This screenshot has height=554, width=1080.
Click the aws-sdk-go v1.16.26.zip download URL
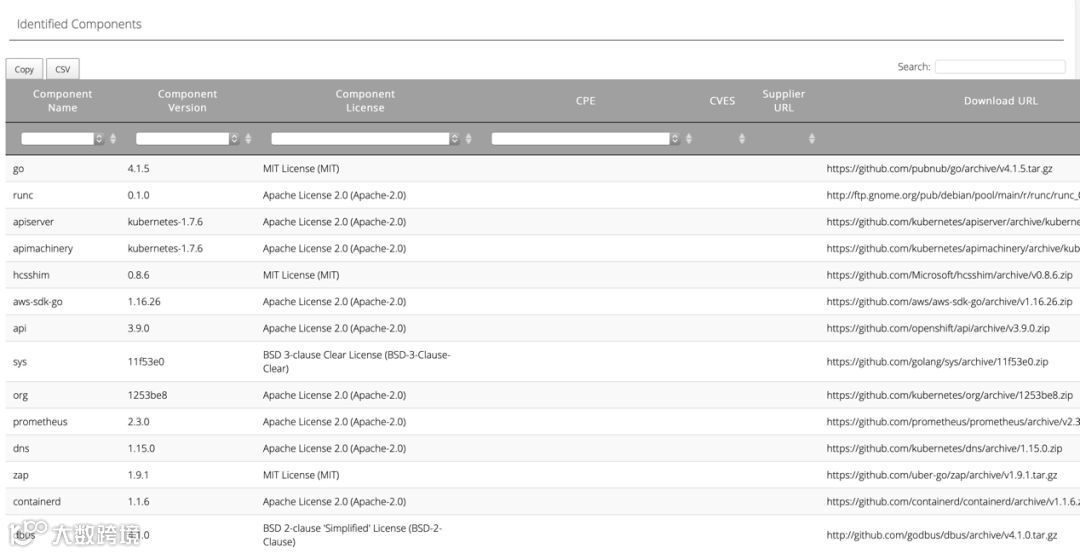[x=949, y=302]
